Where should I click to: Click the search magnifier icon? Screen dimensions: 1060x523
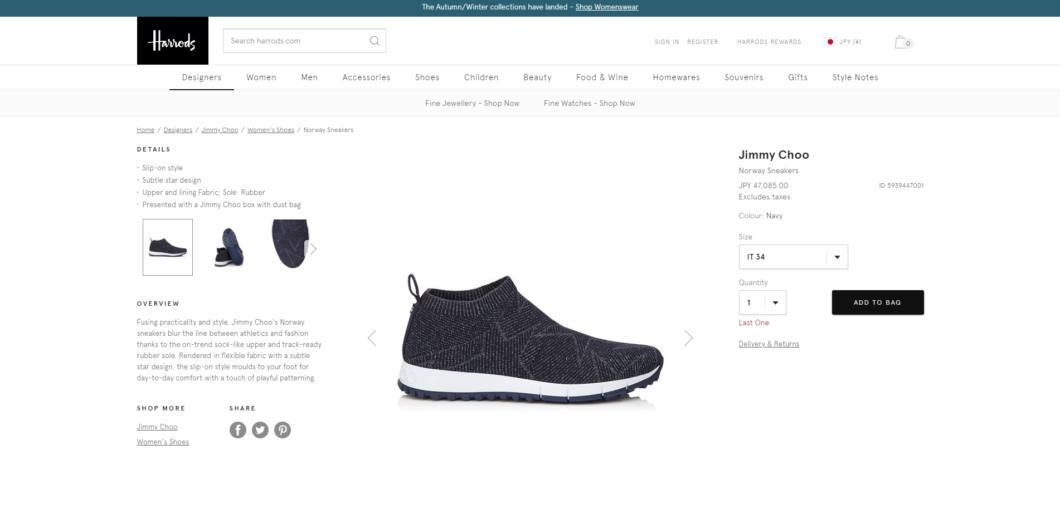375,41
